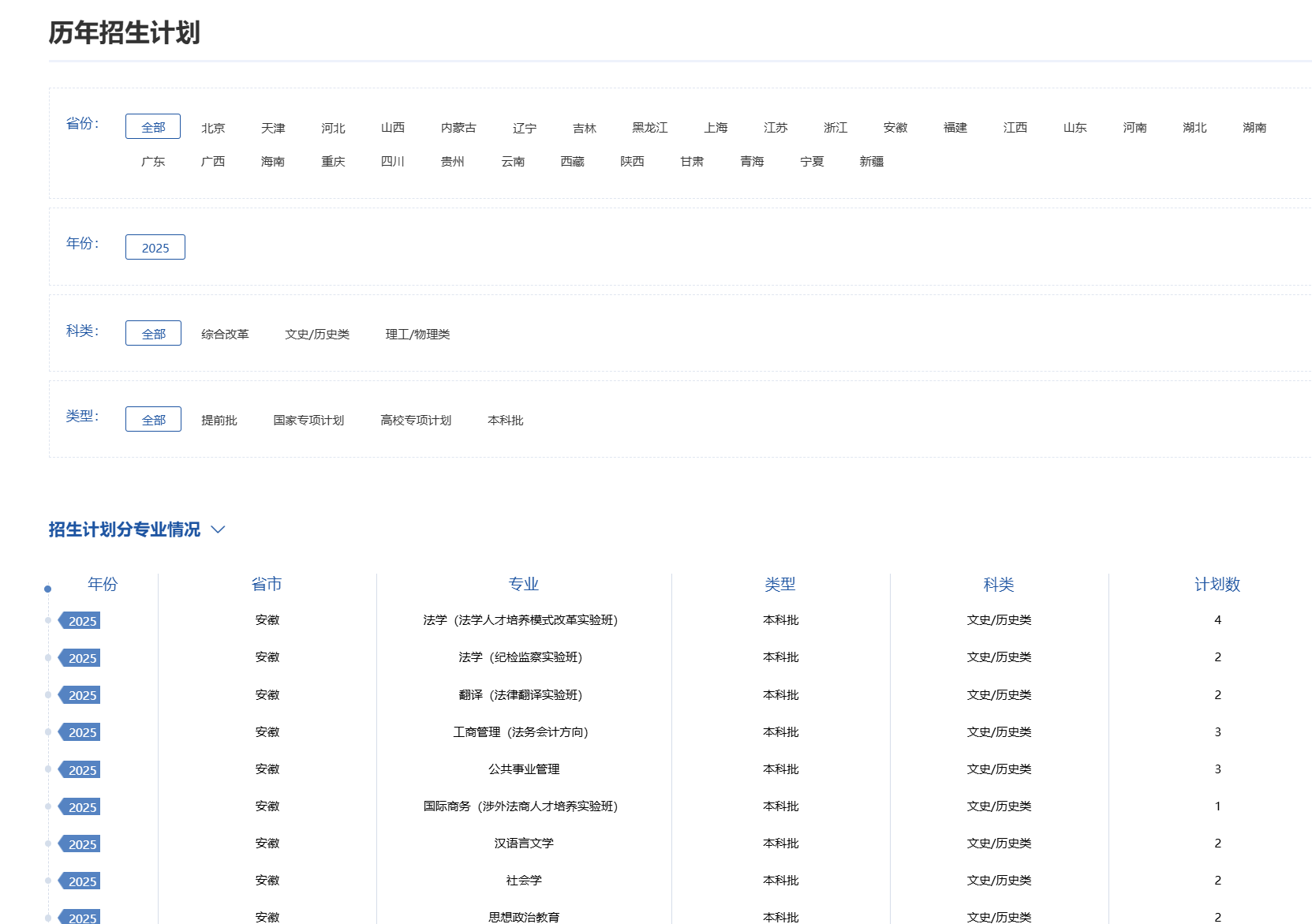
Task: Select 全部 in the 省份 row
Action: (x=153, y=127)
